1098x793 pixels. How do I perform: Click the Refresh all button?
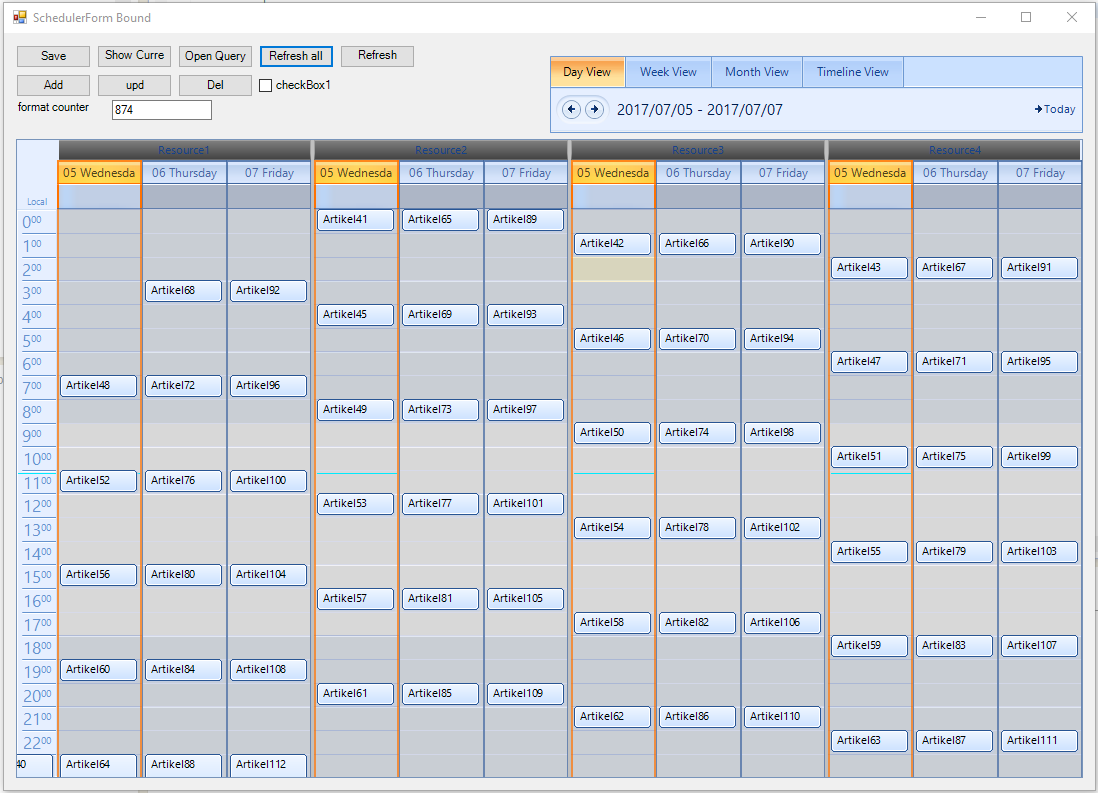pos(296,56)
